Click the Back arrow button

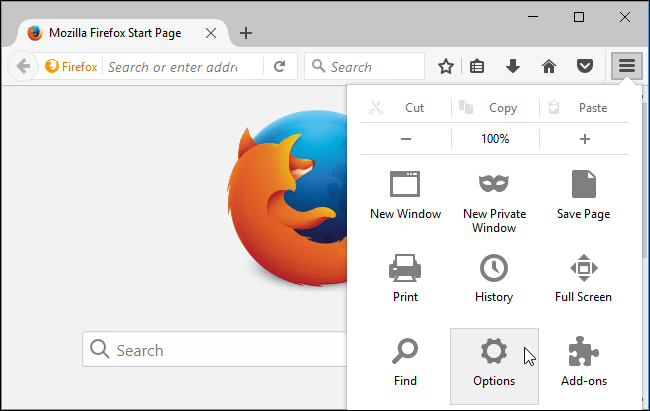[x=23, y=67]
